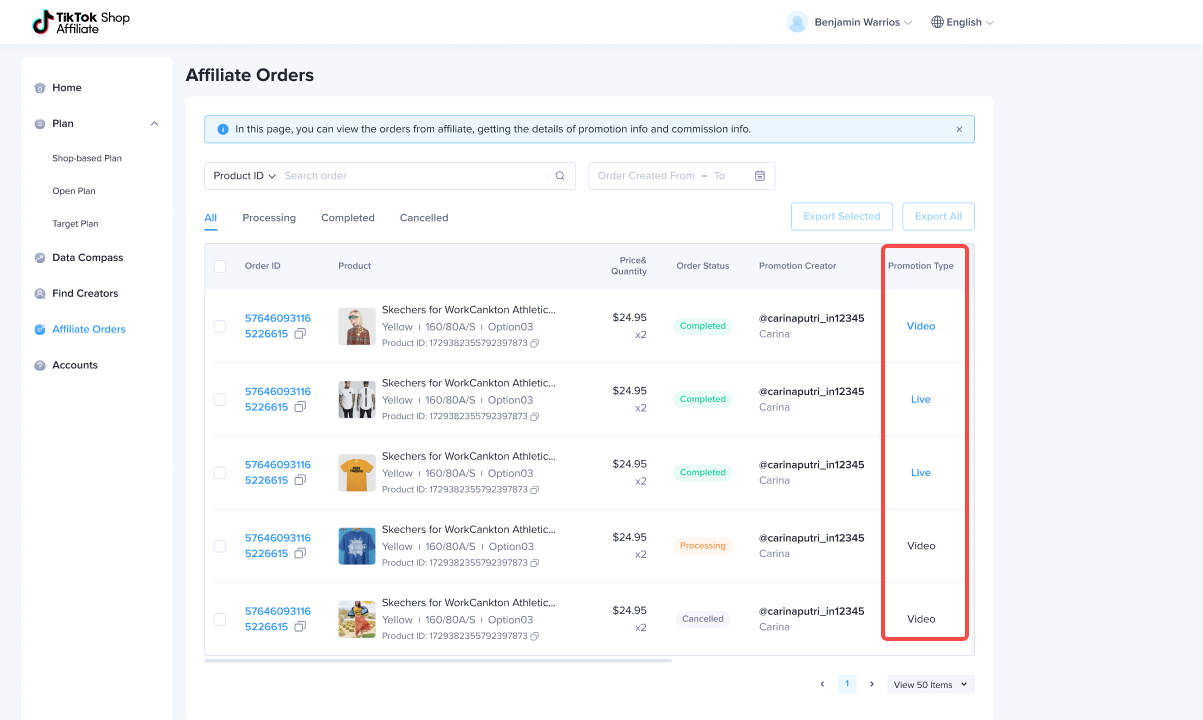Copy the Product ID in the second row
Screen dimensions: 1203x720
pyautogui.click(x=535, y=417)
